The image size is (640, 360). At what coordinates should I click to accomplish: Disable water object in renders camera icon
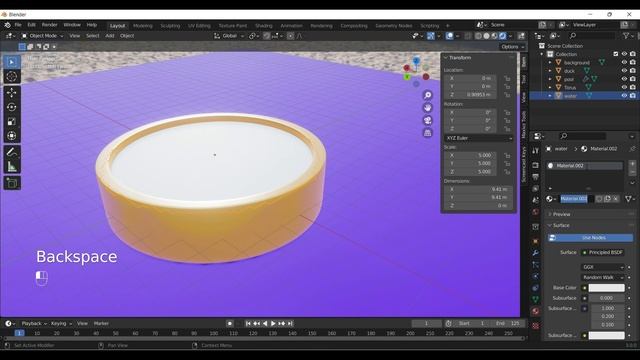point(633,96)
